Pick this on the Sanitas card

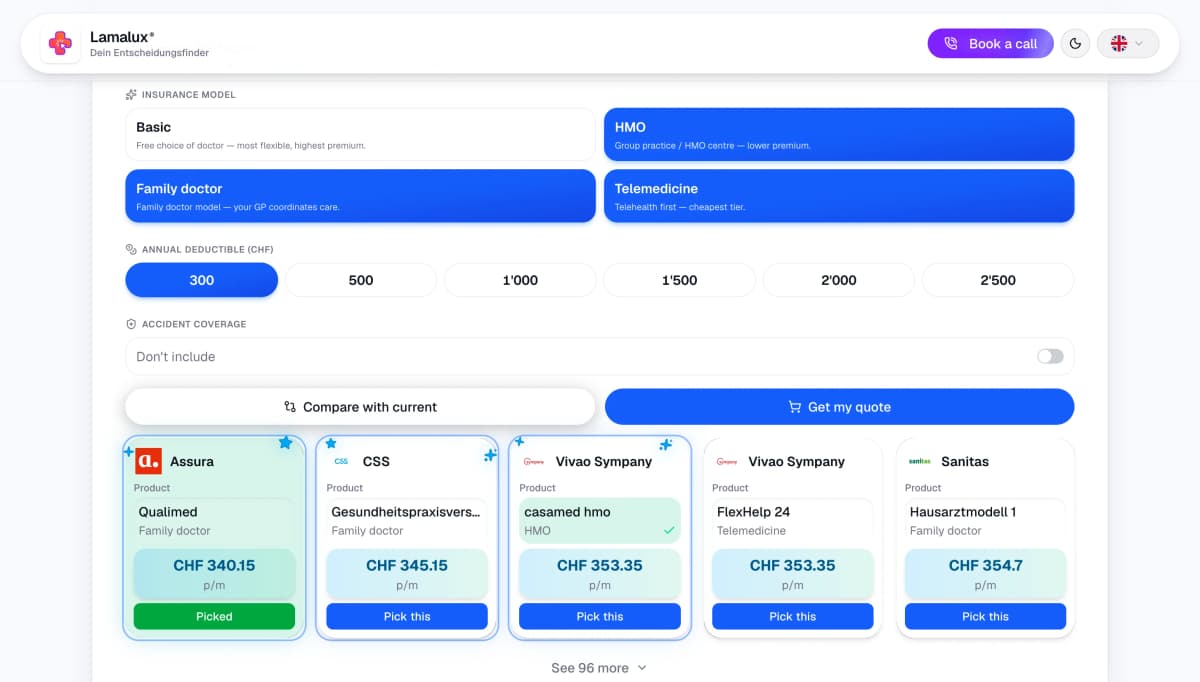point(986,616)
